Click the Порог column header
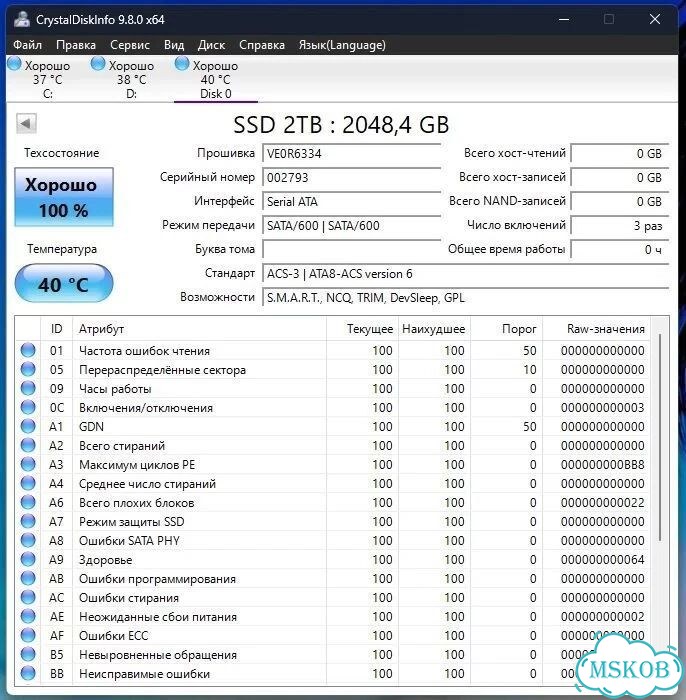The height and width of the screenshot is (700, 686). click(x=506, y=329)
